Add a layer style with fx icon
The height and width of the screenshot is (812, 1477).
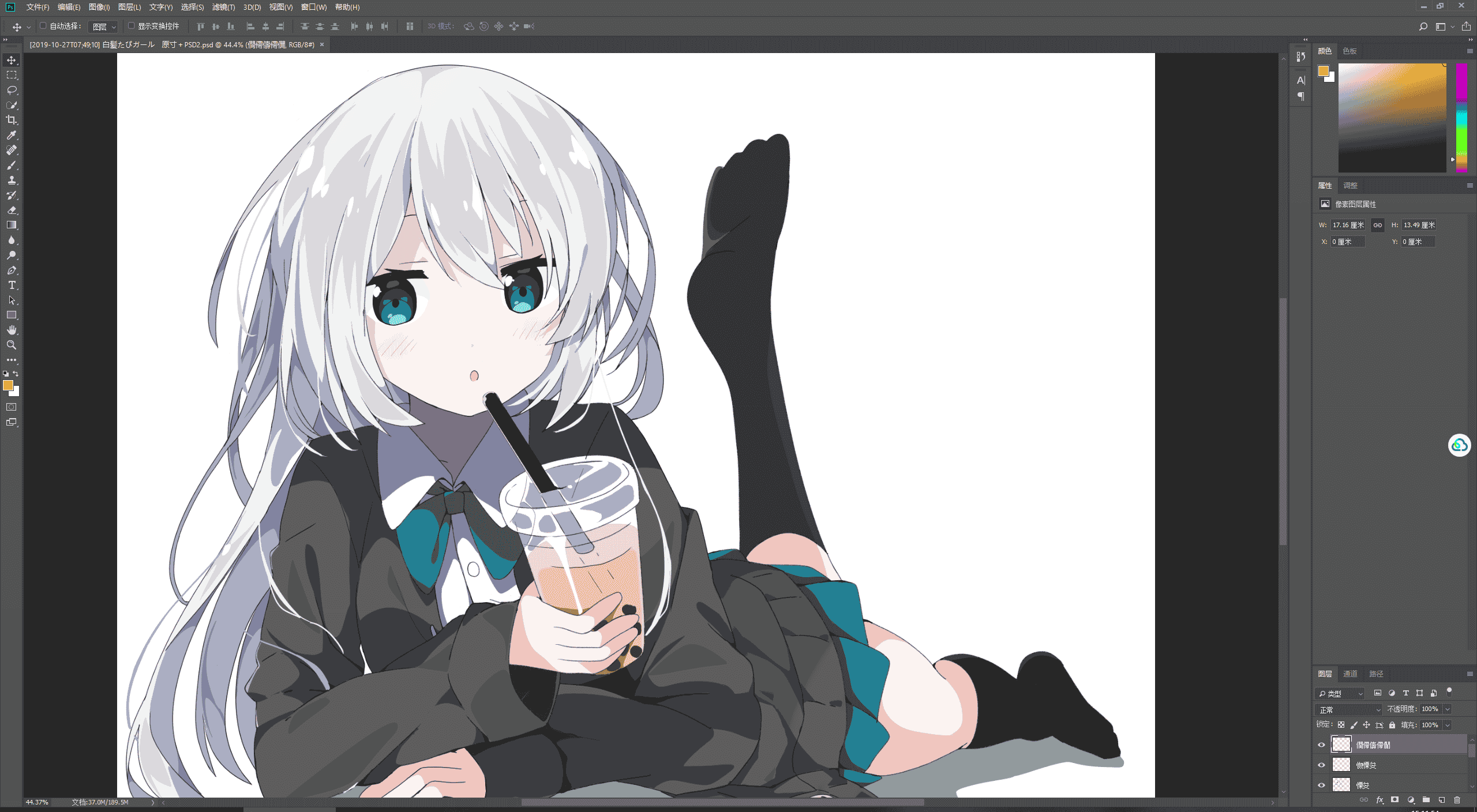click(x=1379, y=800)
